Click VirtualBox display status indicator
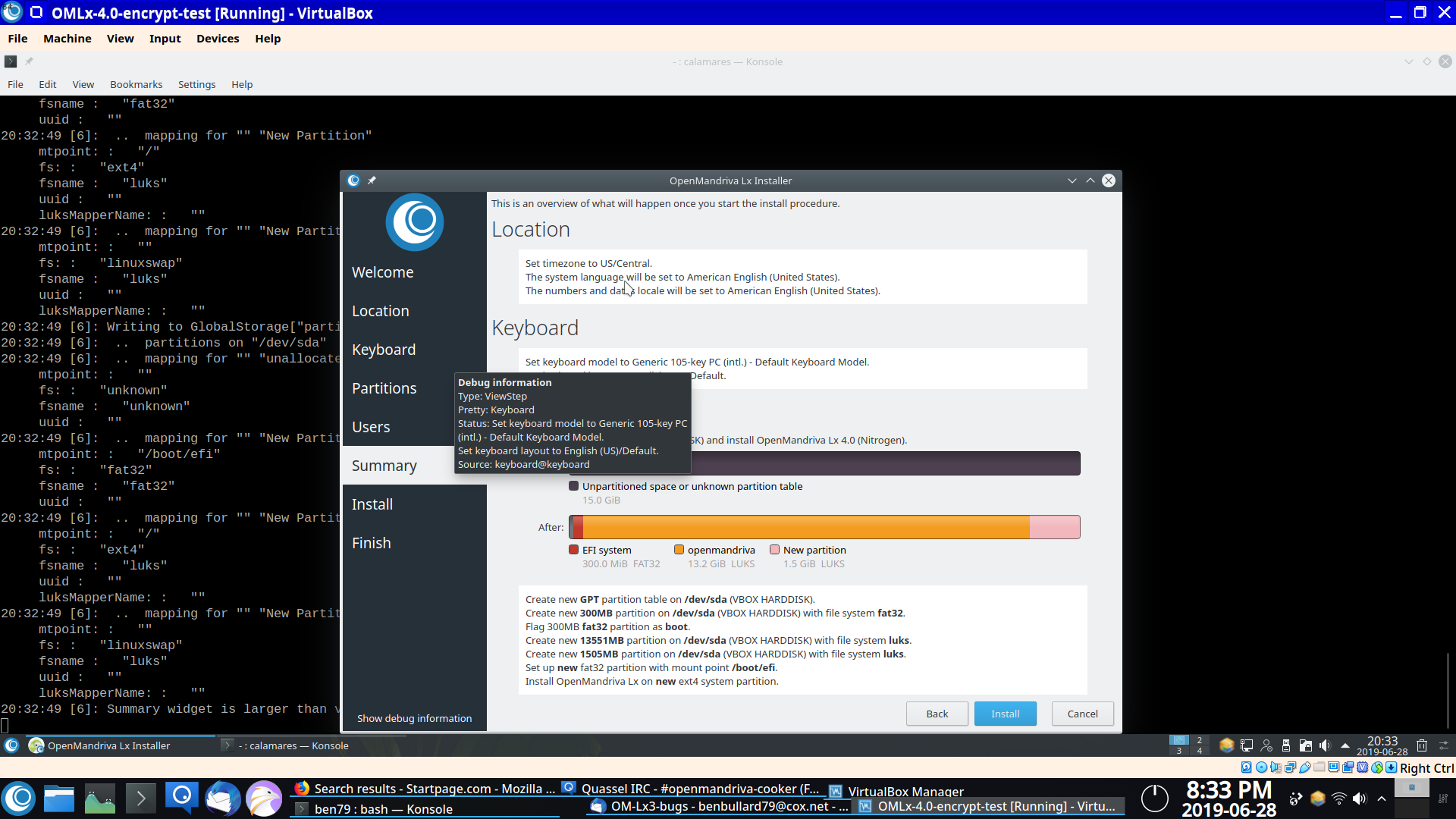Image resolution: width=1456 pixels, height=819 pixels. pos(1333,767)
